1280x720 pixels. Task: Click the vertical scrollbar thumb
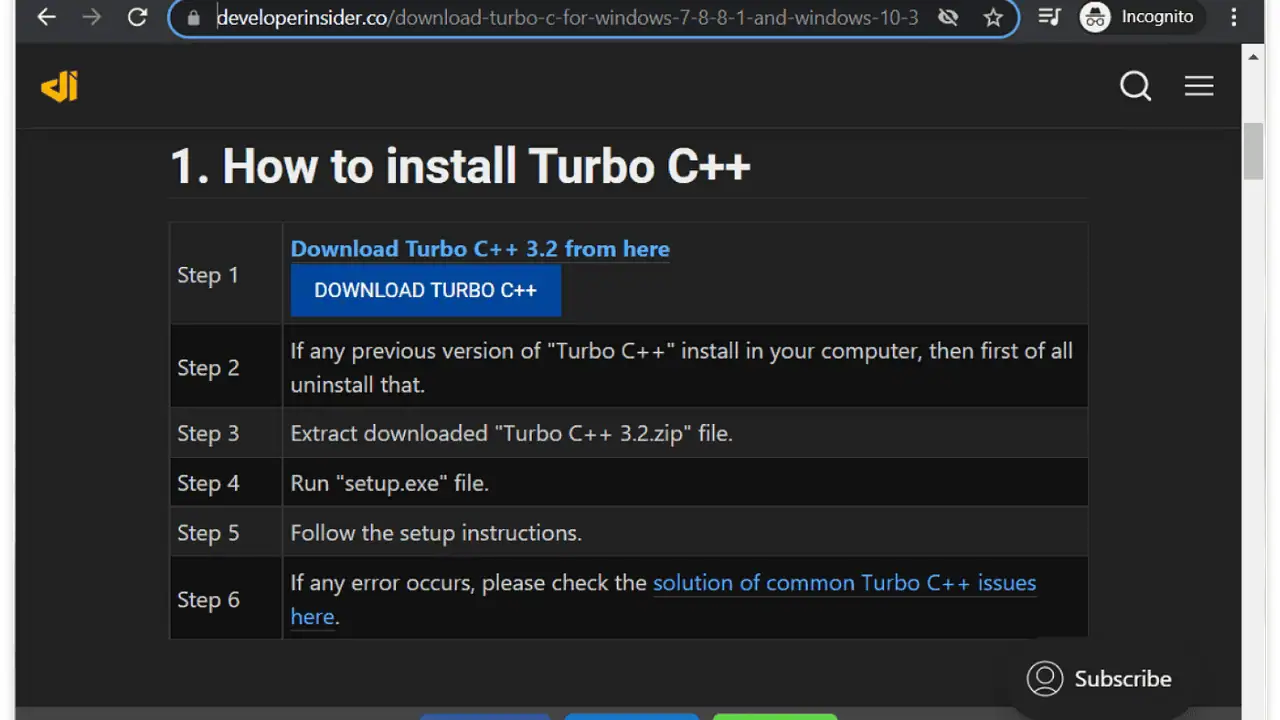(x=1253, y=151)
